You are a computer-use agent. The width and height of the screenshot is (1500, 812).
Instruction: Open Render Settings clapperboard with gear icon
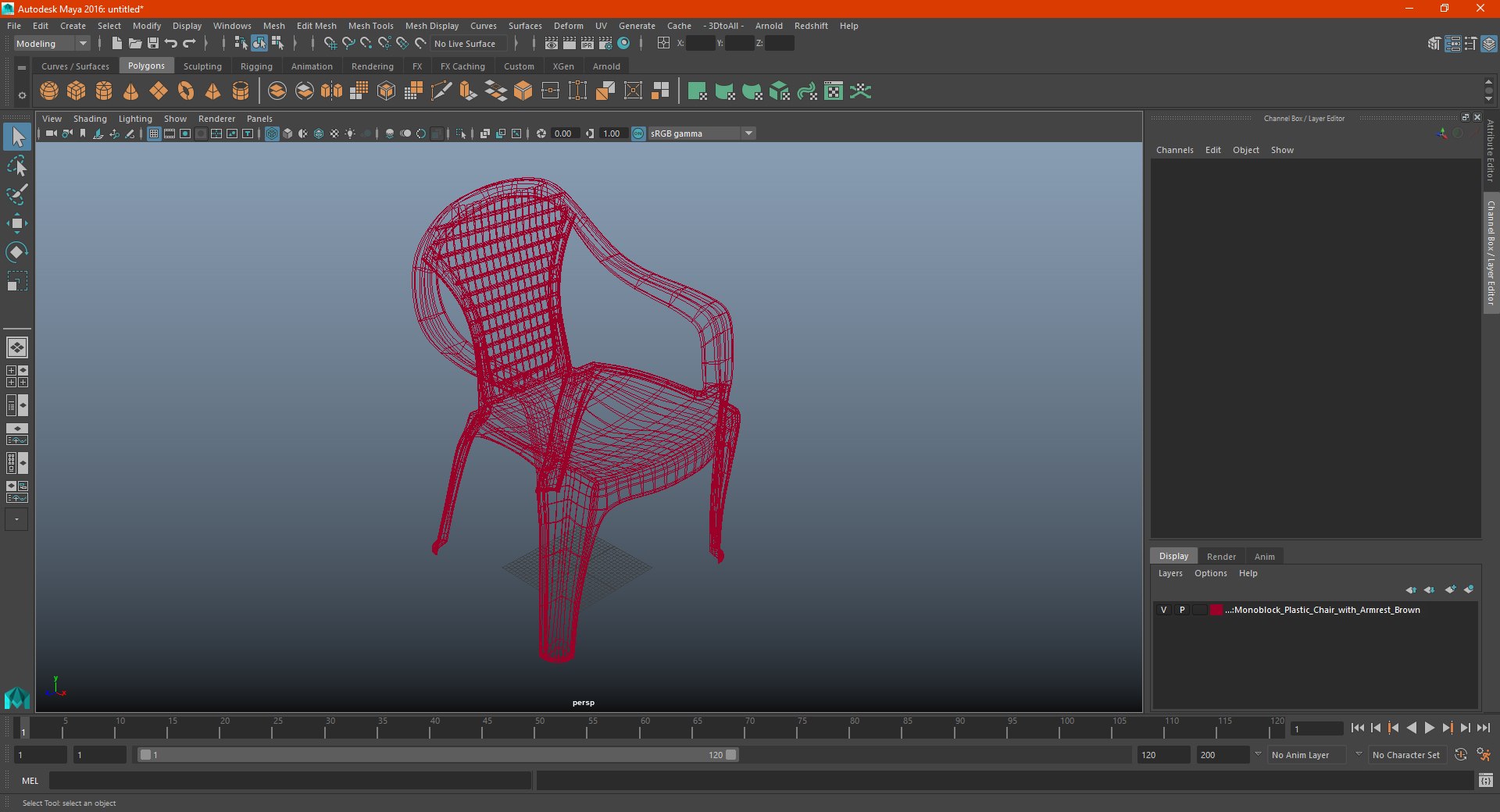click(x=605, y=44)
